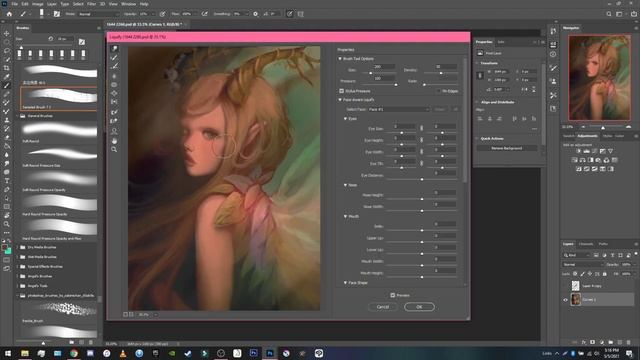The image size is (640, 360).
Task: Click Cancel in the Liquify dialog
Action: (383, 307)
